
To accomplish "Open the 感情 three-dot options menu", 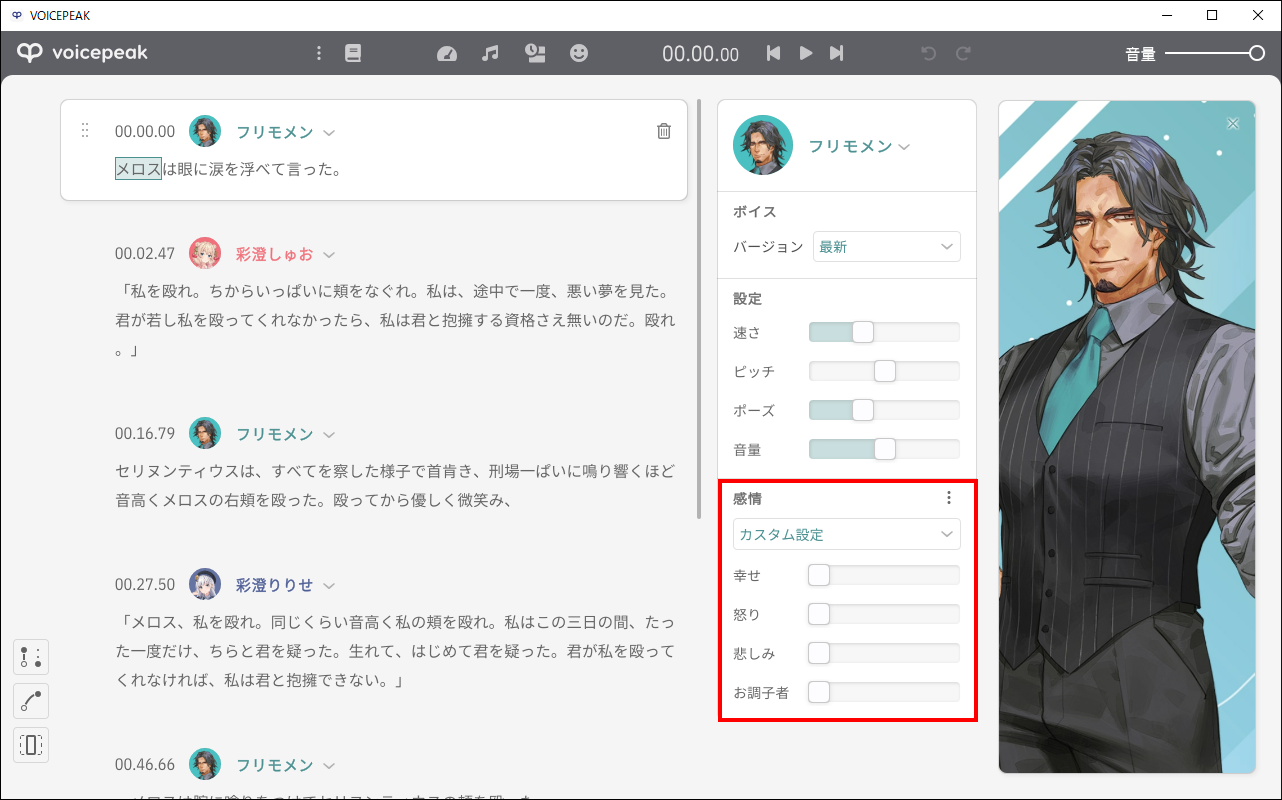I will coord(949,497).
